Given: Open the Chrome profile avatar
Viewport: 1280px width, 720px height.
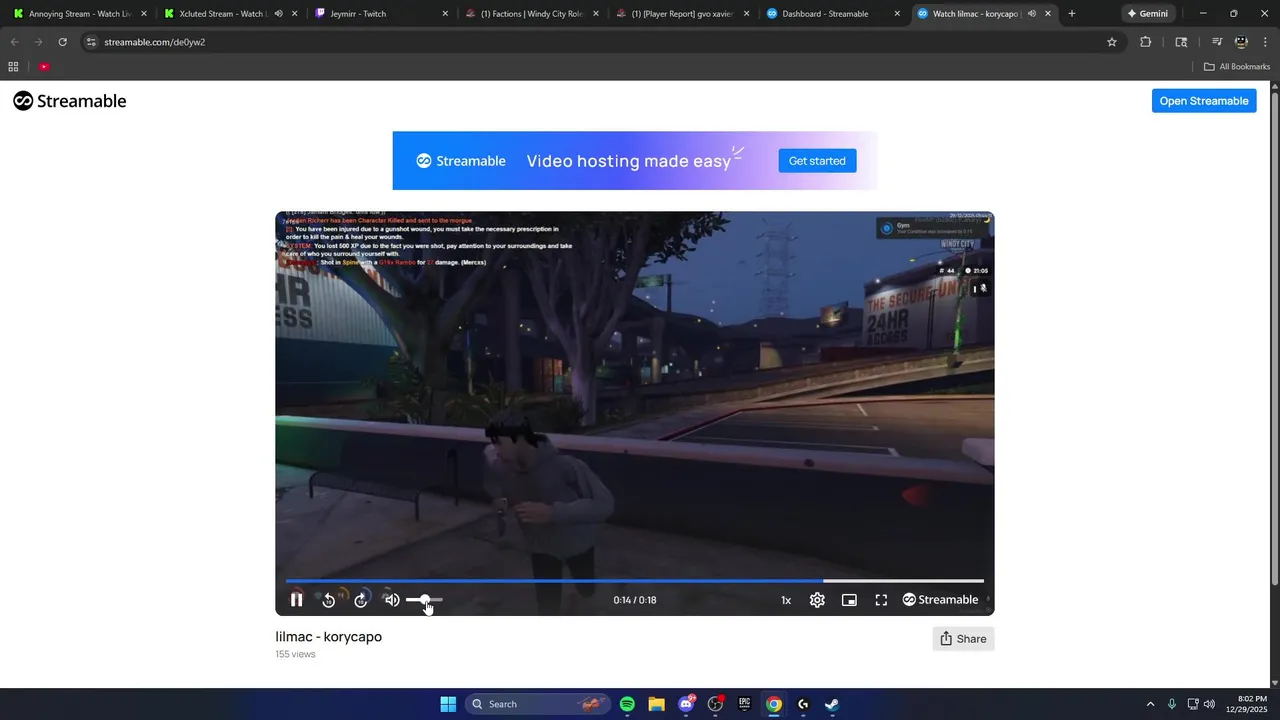Looking at the screenshot, I should pos(1241,42).
